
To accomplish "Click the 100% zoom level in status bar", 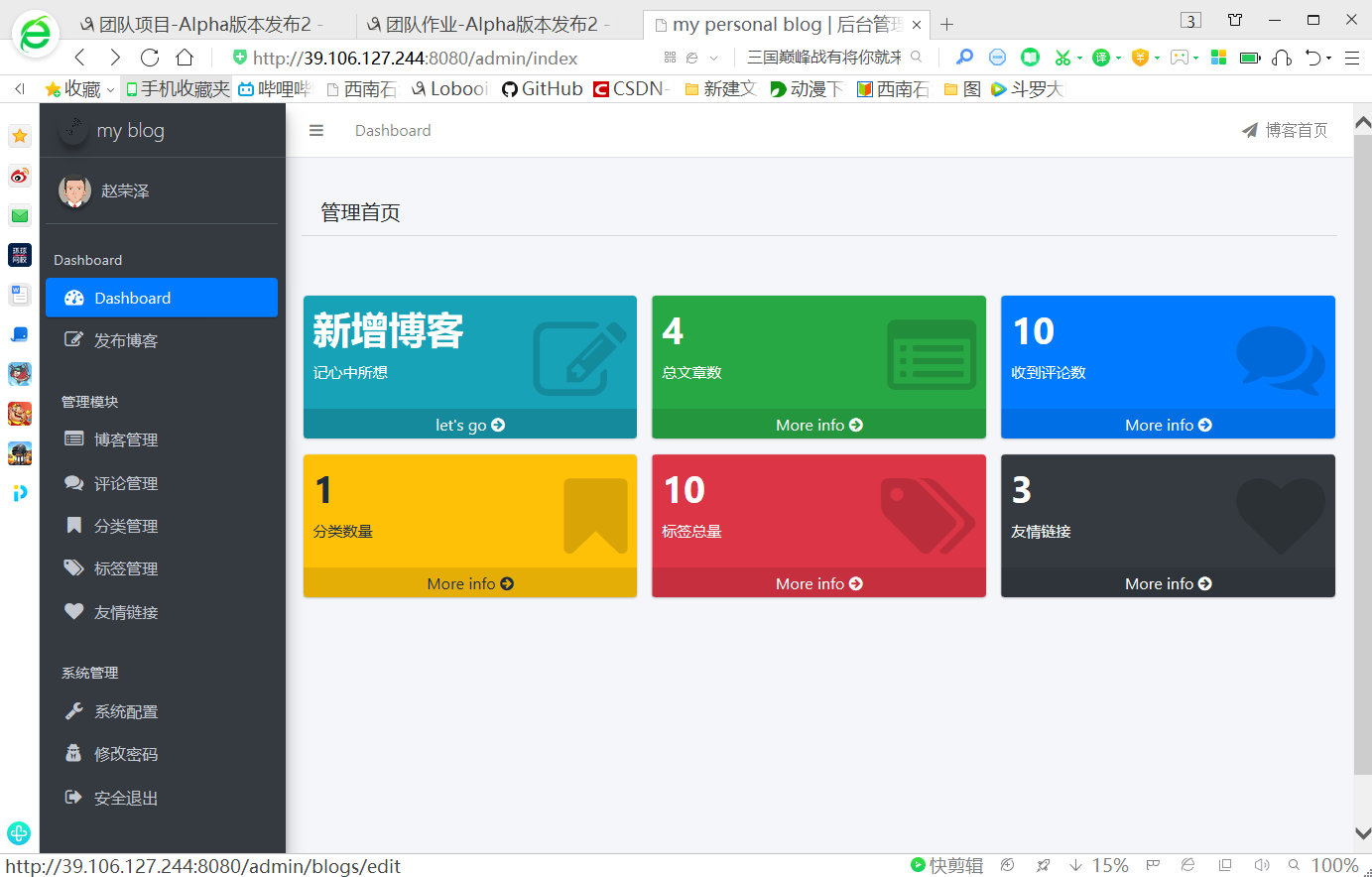I will click(x=1334, y=864).
